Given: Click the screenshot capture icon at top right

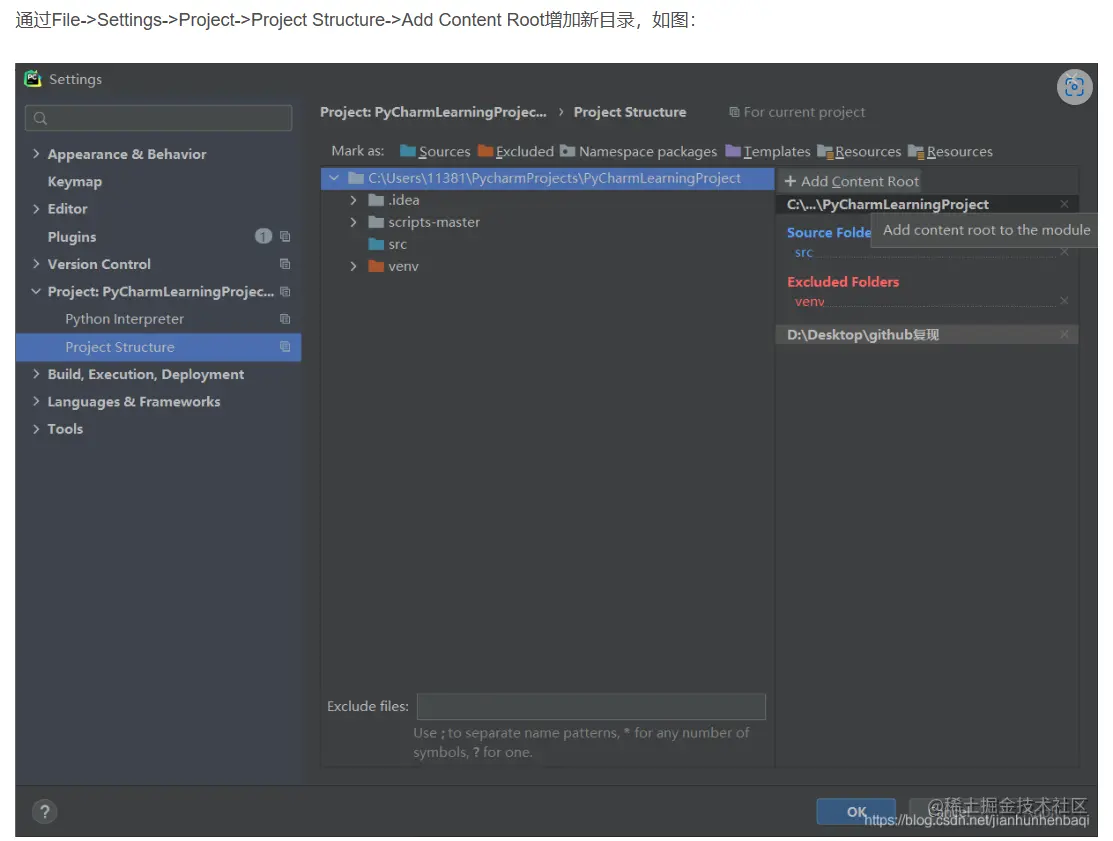Looking at the screenshot, I should pos(1074,87).
